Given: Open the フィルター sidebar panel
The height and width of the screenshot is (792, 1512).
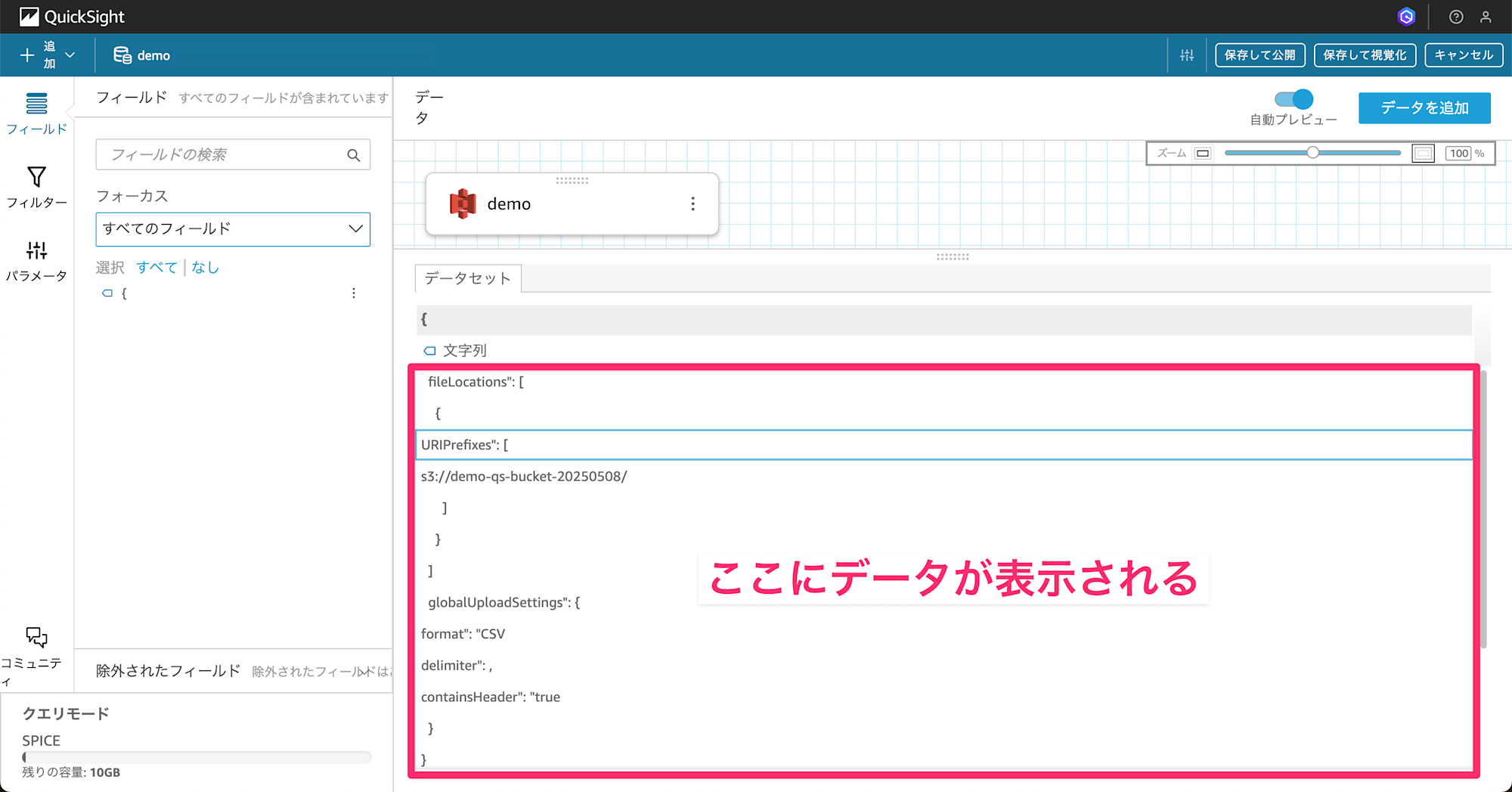Looking at the screenshot, I should pos(36,187).
